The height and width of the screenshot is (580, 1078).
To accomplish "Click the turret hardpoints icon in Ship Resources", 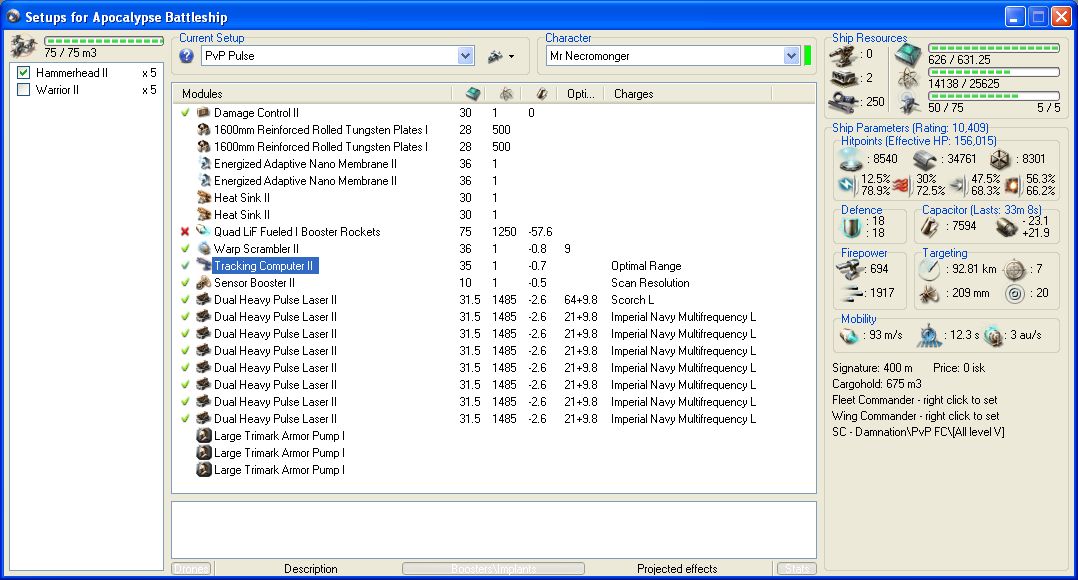I will (x=843, y=55).
